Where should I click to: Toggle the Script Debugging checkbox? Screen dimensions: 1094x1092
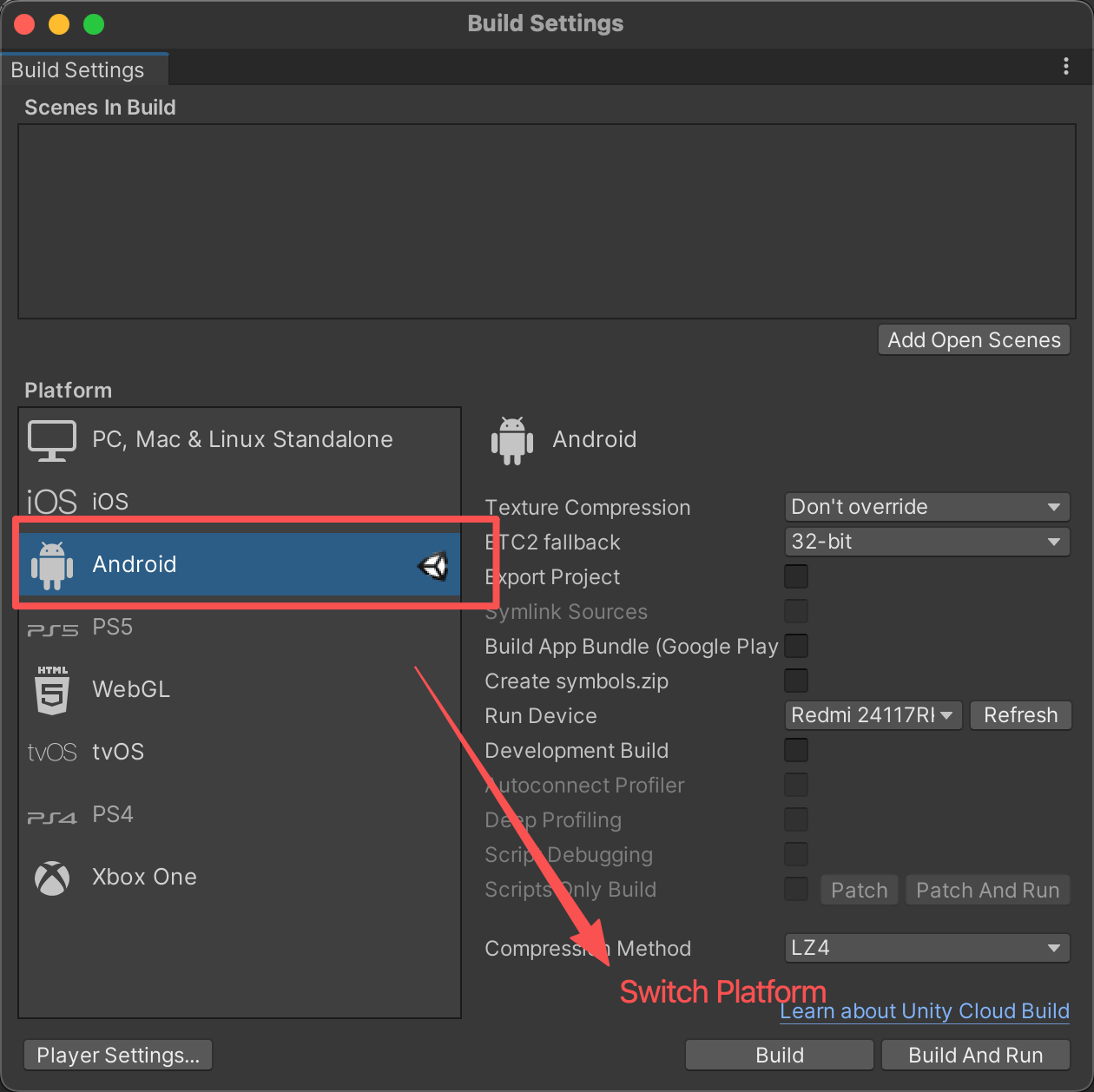coord(796,854)
